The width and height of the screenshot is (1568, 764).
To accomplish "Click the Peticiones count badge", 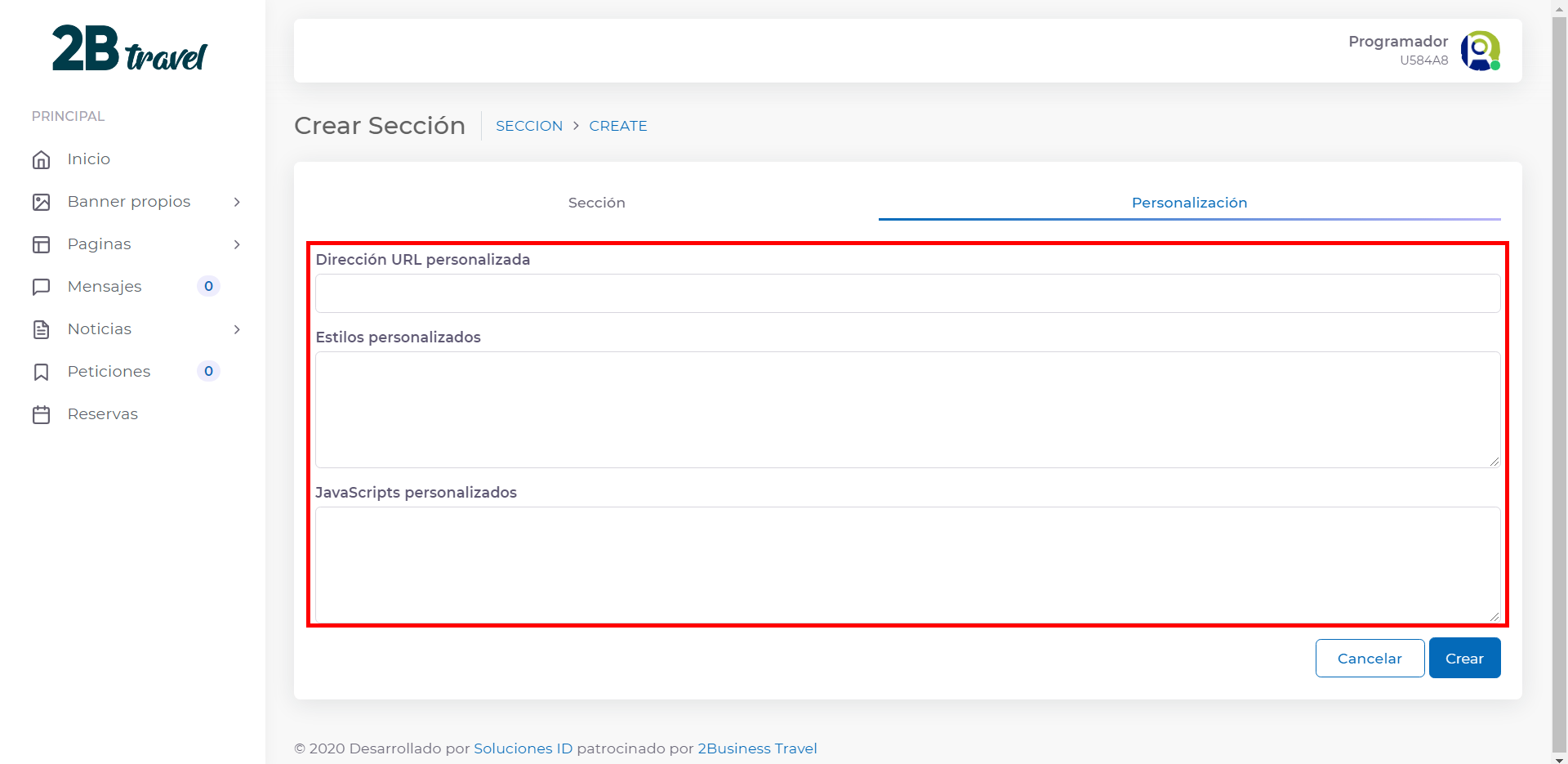I will pyautogui.click(x=208, y=371).
